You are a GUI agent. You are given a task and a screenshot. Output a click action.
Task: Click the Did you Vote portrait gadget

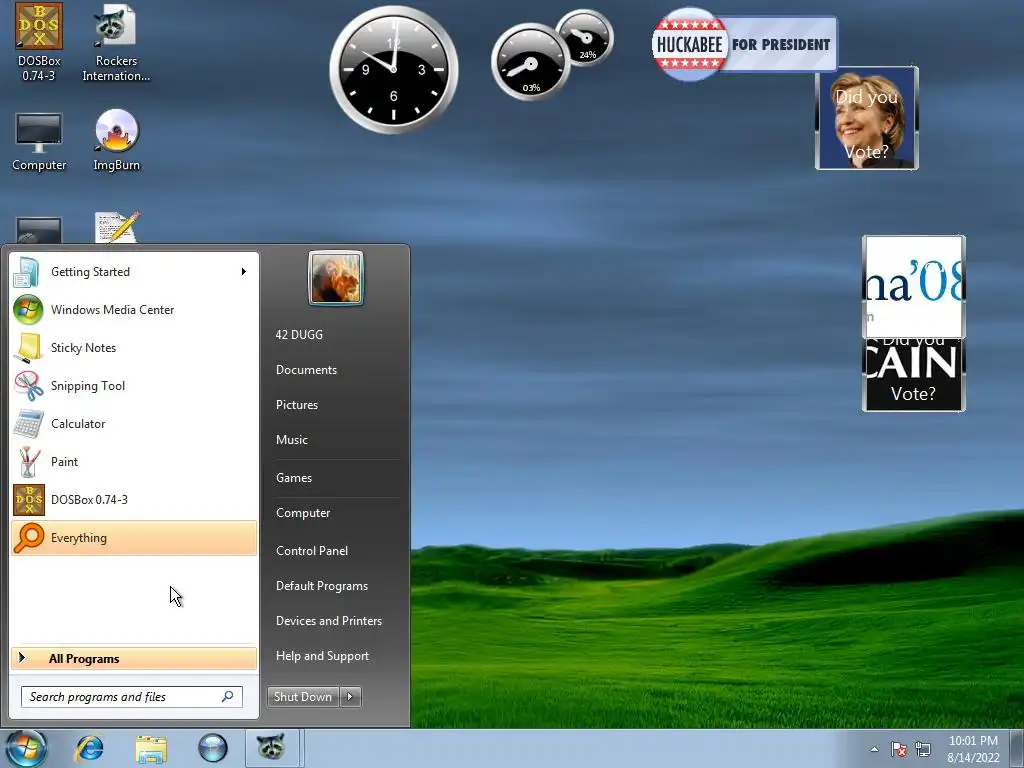[x=867, y=118]
